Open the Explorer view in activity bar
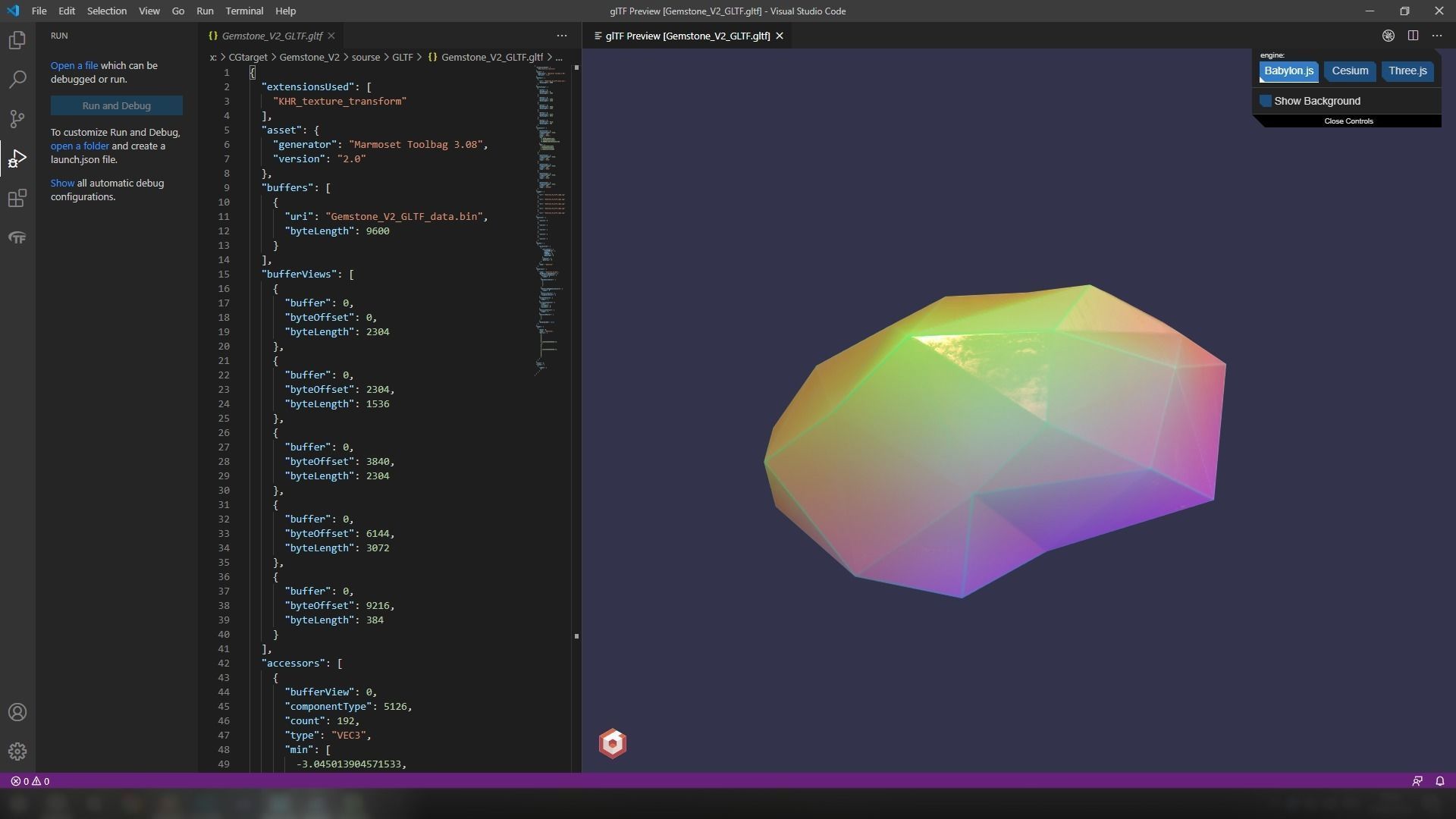Screen dimensions: 1456x819 pos(17,40)
